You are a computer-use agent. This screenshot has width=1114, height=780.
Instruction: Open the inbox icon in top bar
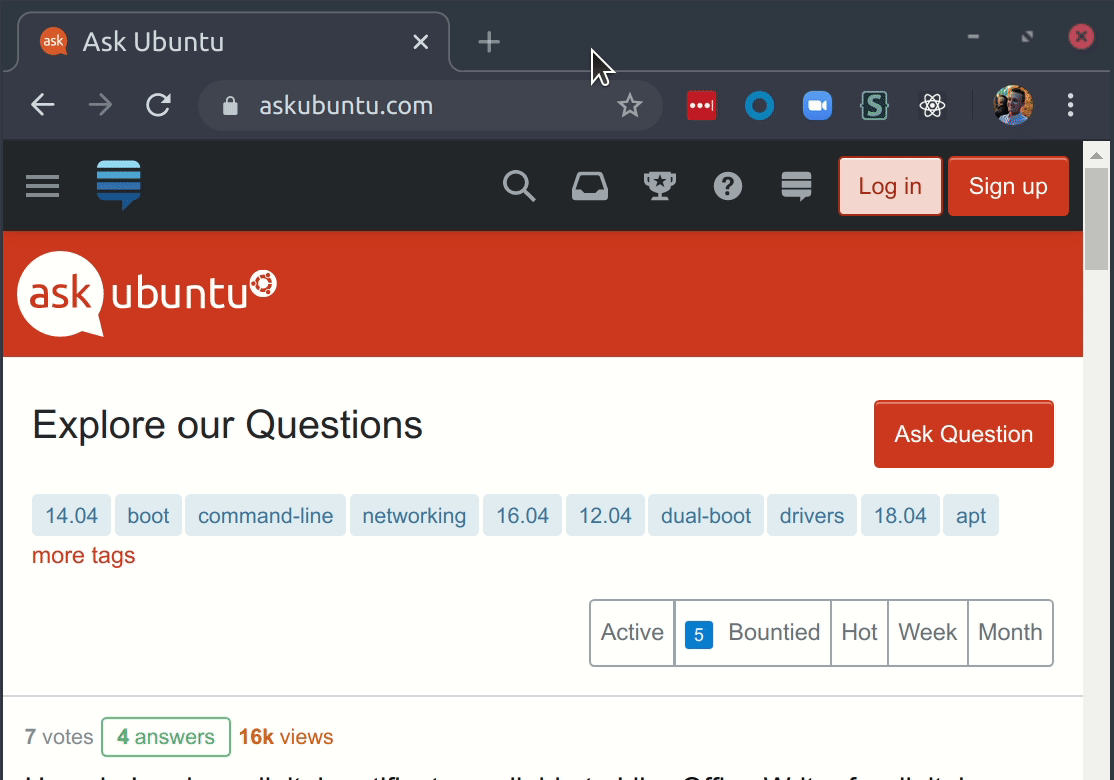pos(590,186)
